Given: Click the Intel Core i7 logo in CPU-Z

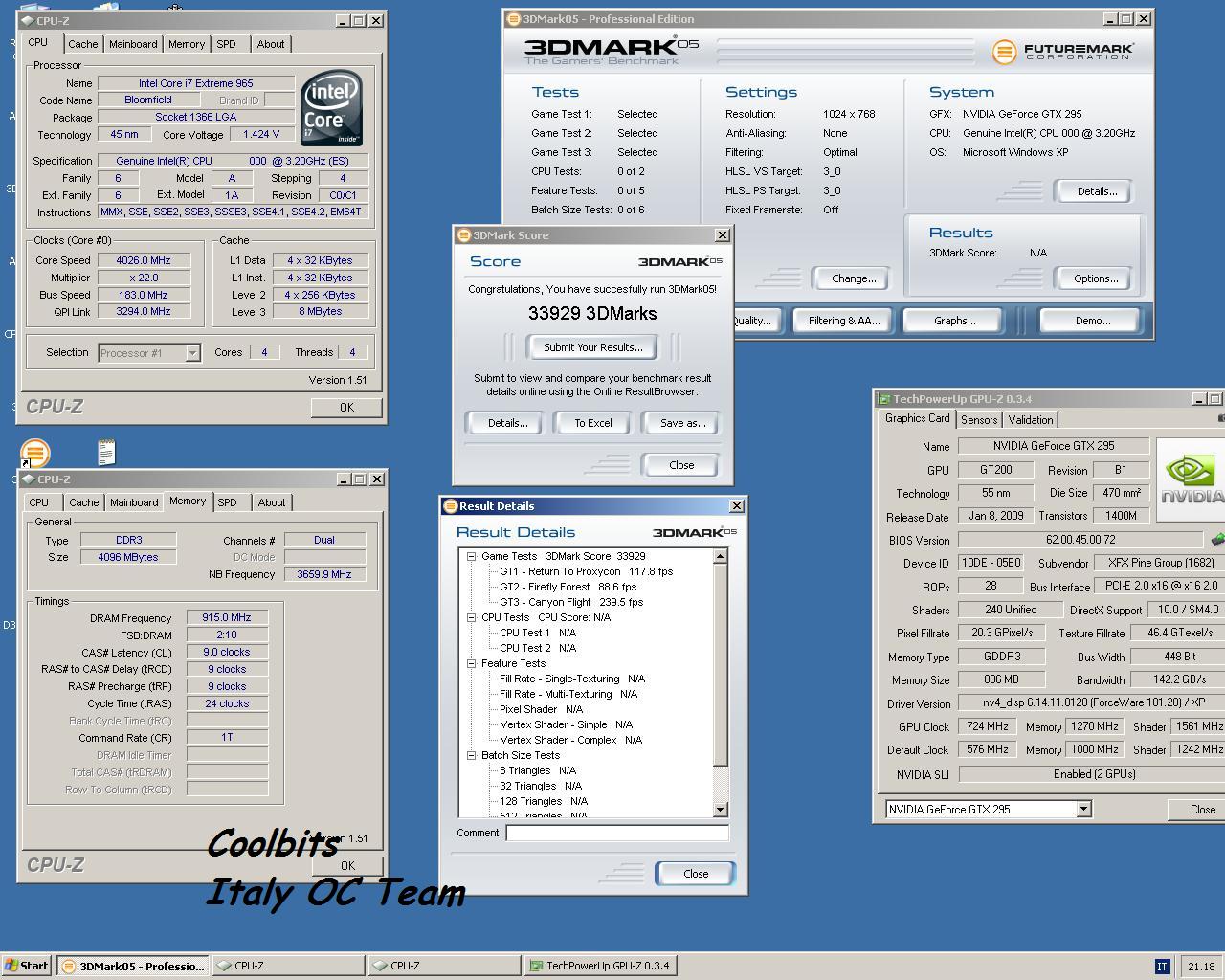Looking at the screenshot, I should click(x=331, y=108).
